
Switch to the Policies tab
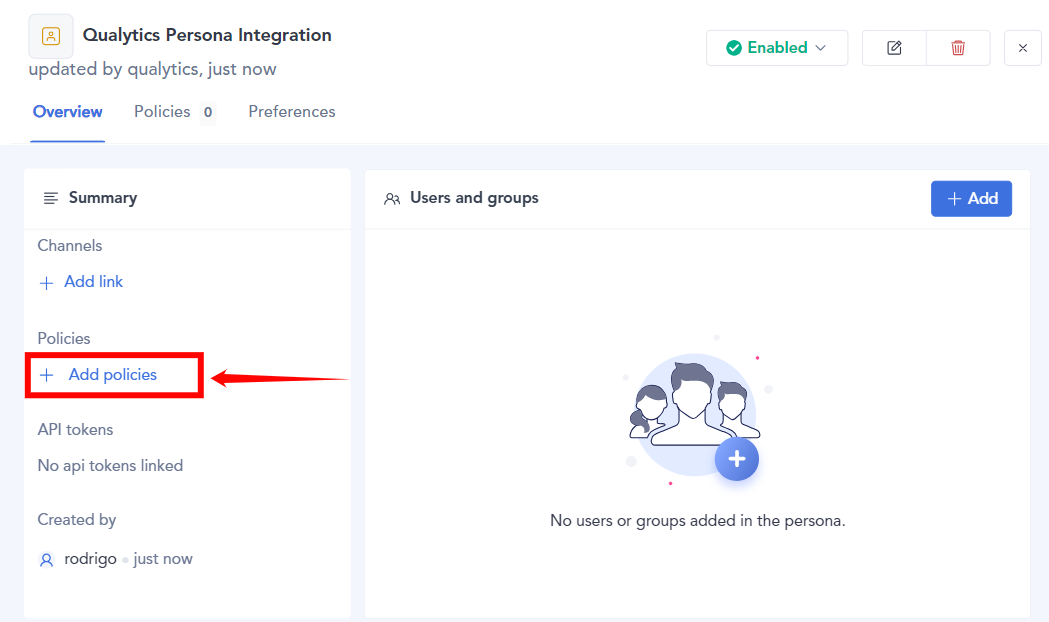click(x=162, y=112)
